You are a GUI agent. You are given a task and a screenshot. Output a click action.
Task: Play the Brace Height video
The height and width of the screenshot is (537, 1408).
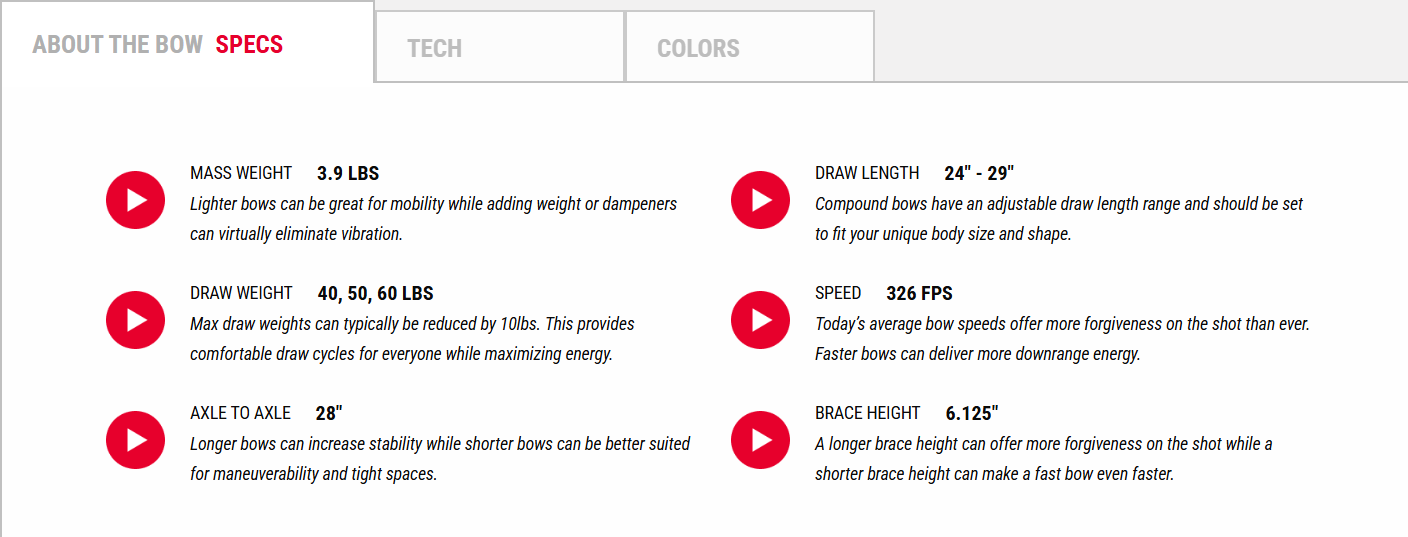click(x=760, y=440)
